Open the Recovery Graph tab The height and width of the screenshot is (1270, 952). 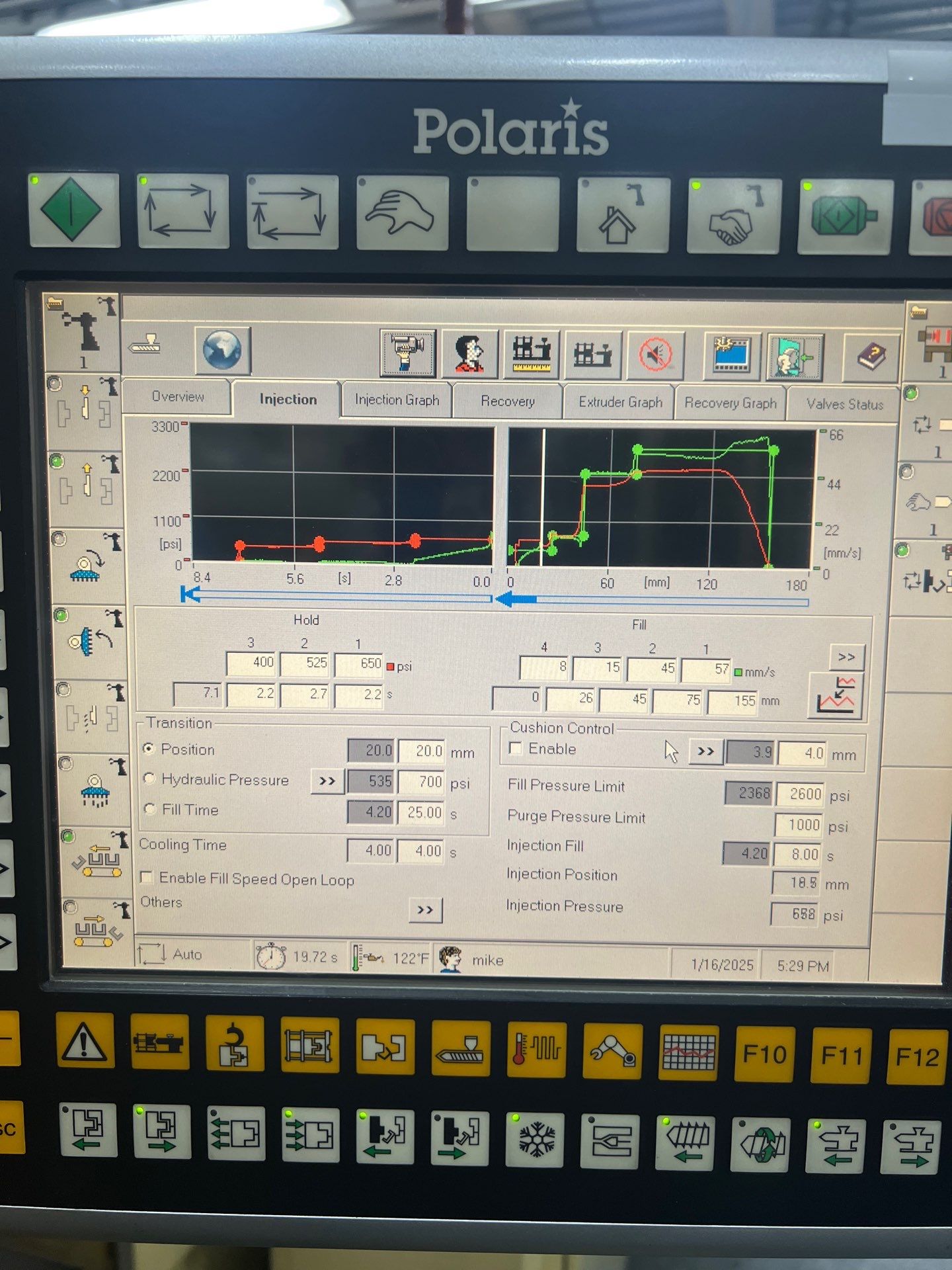pyautogui.click(x=731, y=403)
